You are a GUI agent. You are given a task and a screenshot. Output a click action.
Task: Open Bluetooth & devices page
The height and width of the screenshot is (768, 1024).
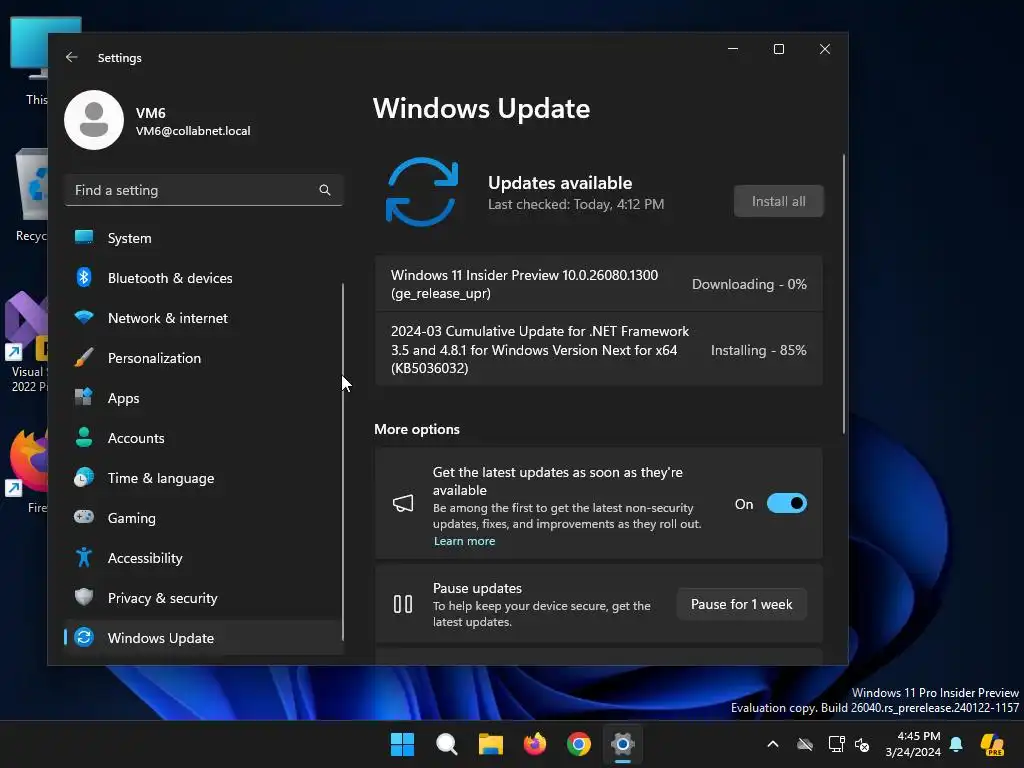[x=204, y=278]
